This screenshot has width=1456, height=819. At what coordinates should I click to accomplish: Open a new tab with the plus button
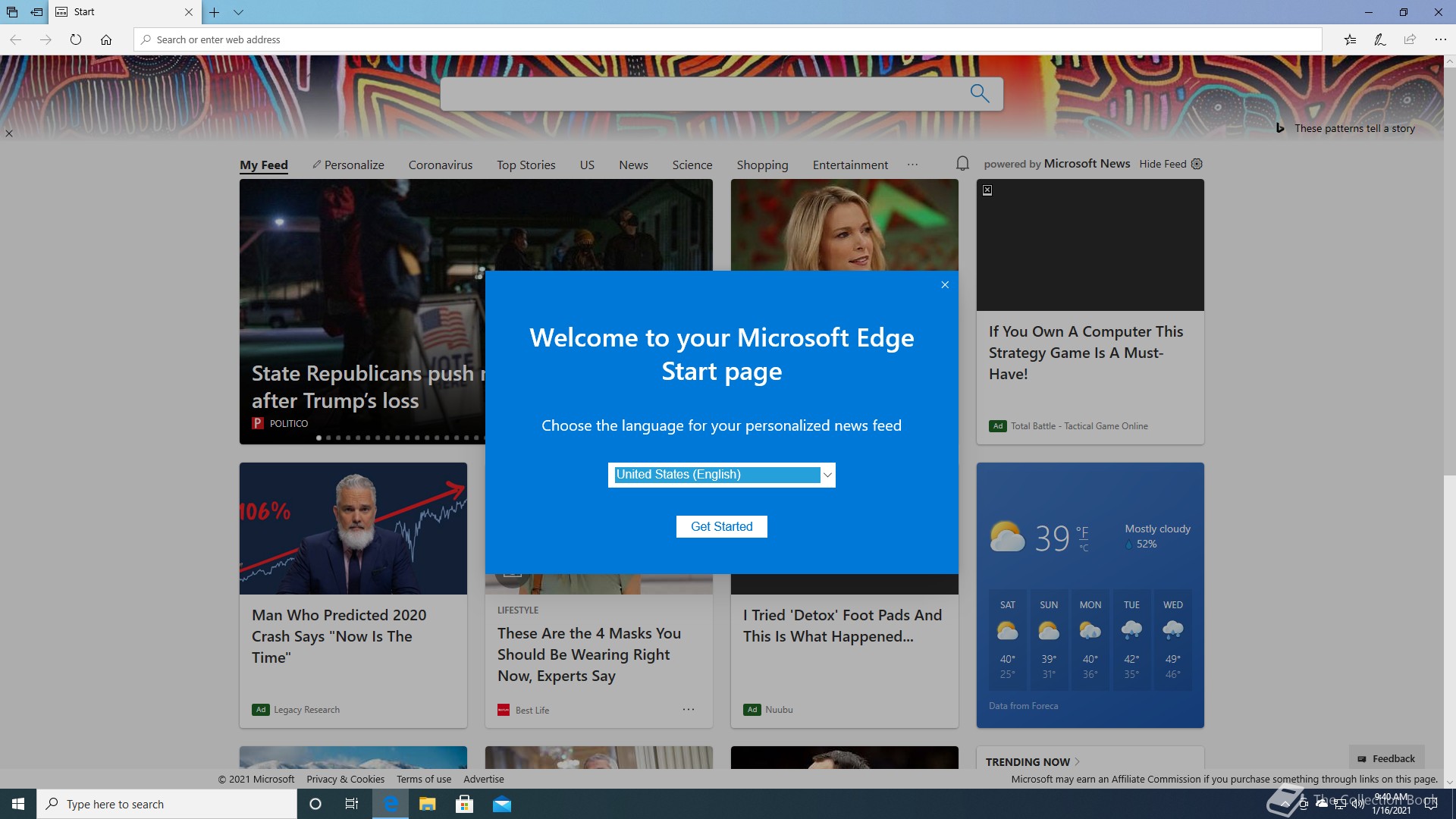(x=215, y=12)
